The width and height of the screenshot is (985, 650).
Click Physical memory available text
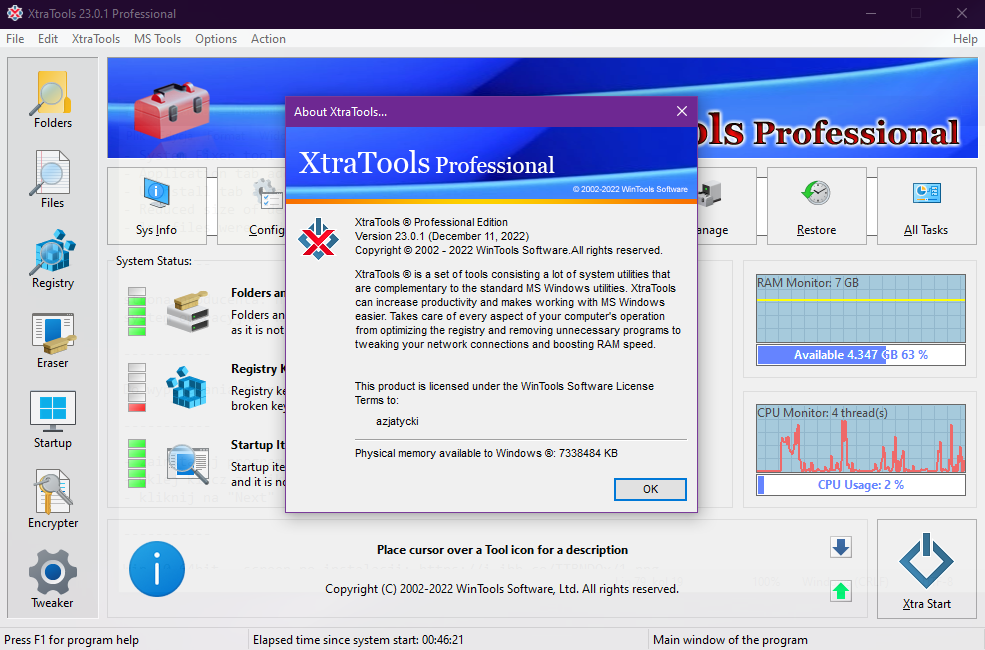pyautogui.click(x=486, y=453)
